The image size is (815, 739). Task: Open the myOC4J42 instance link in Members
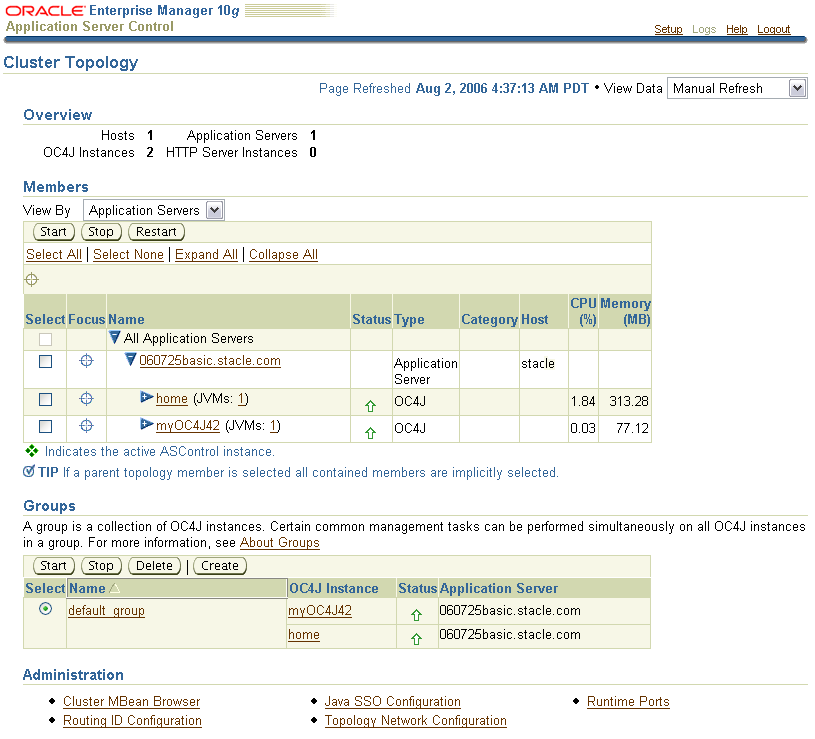188,426
